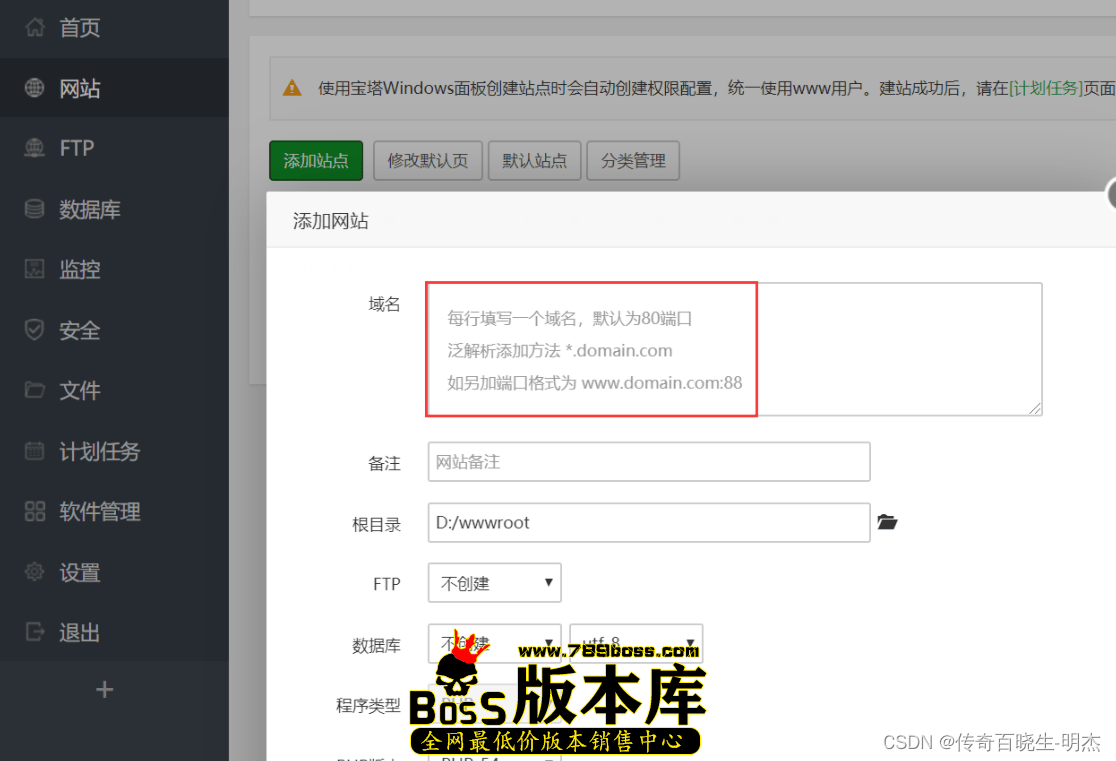Image resolution: width=1116 pixels, height=761 pixels.
Task: Browse root directory with folder icon
Action: pyautogui.click(x=887, y=522)
